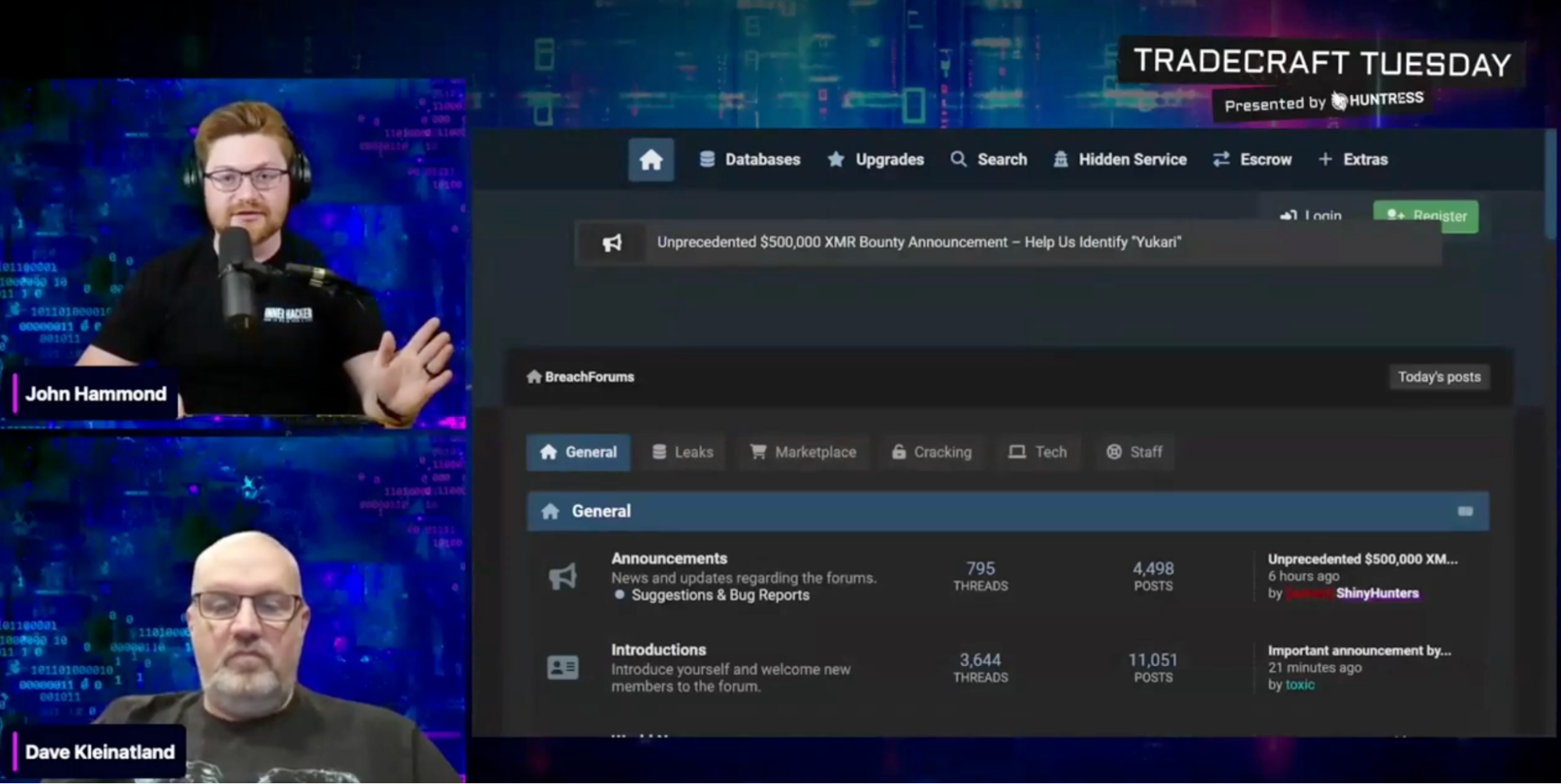Switch to the Marketplace tab
This screenshot has height=784, width=1561.
click(x=803, y=453)
